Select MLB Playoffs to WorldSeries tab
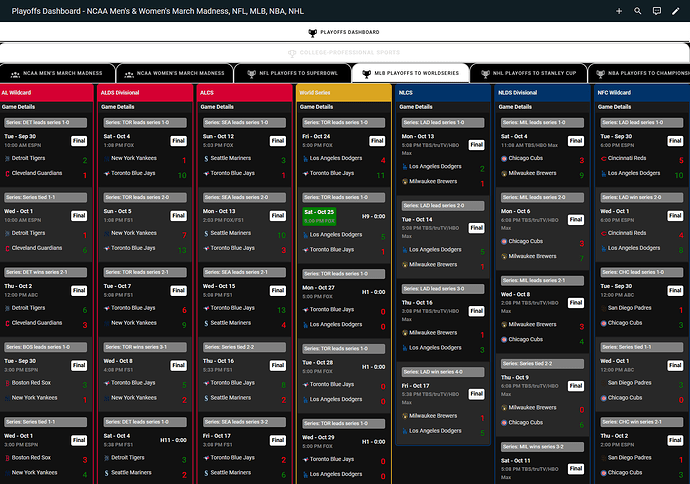 tap(411, 73)
